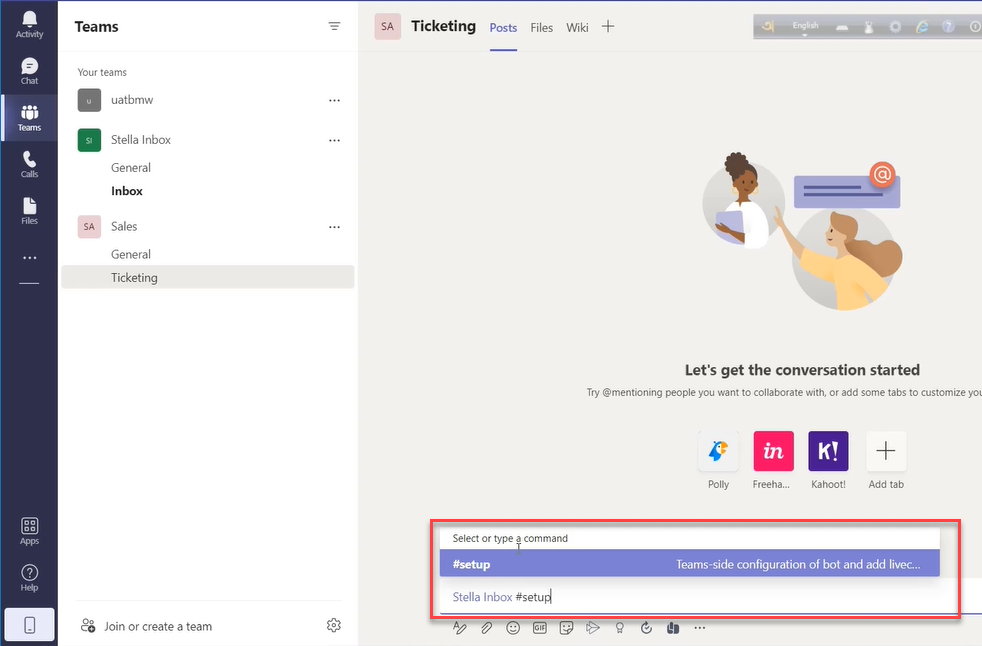This screenshot has width=982, height=646.
Task: Open the English language dropdown
Action: tap(805, 28)
